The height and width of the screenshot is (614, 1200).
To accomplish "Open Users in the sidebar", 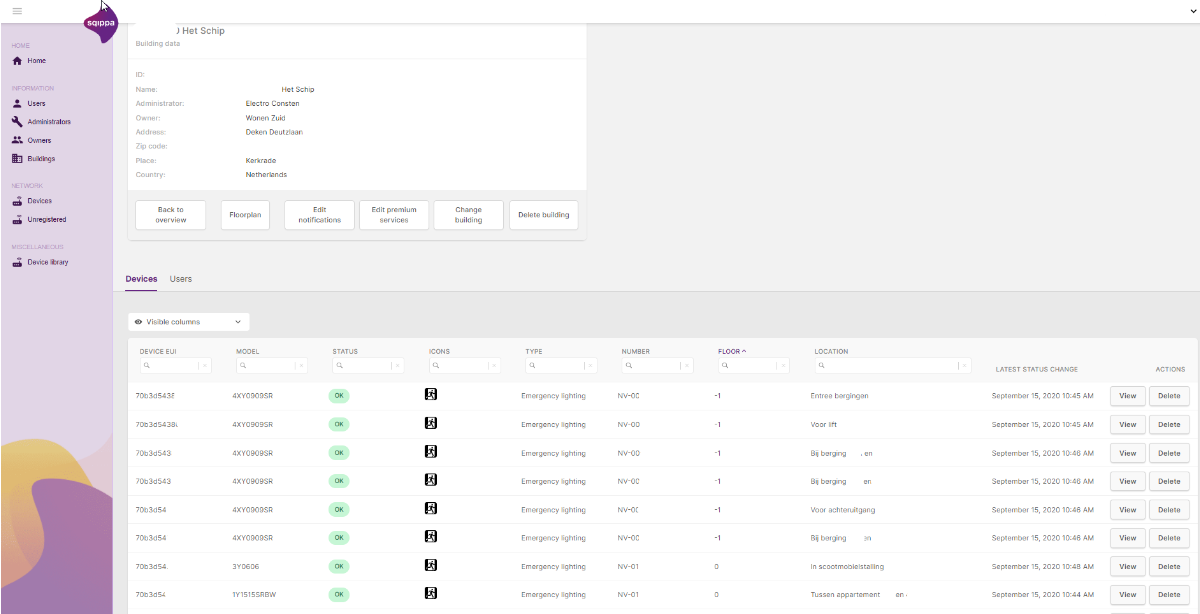I will point(36,103).
